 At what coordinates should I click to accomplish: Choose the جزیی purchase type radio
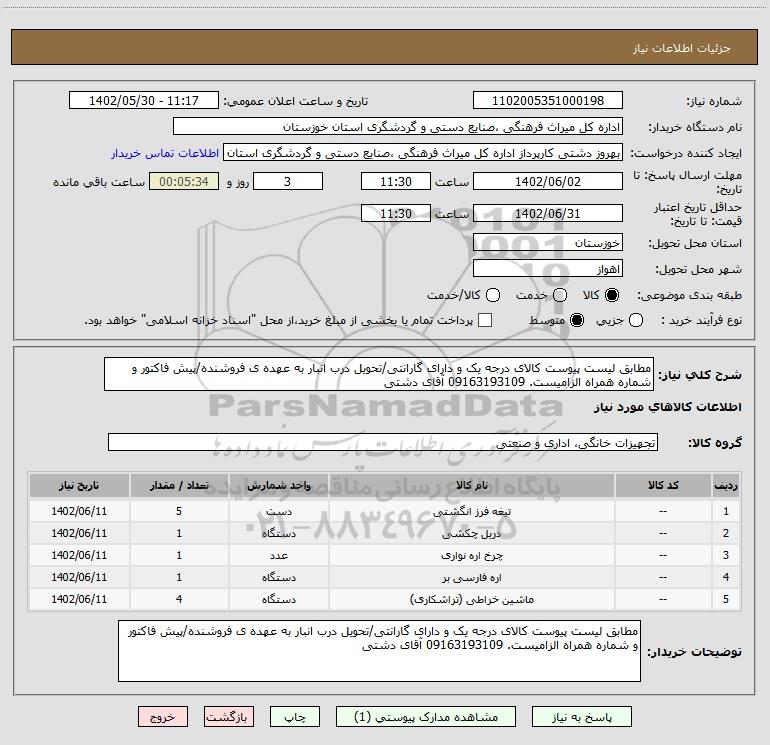coord(636,321)
